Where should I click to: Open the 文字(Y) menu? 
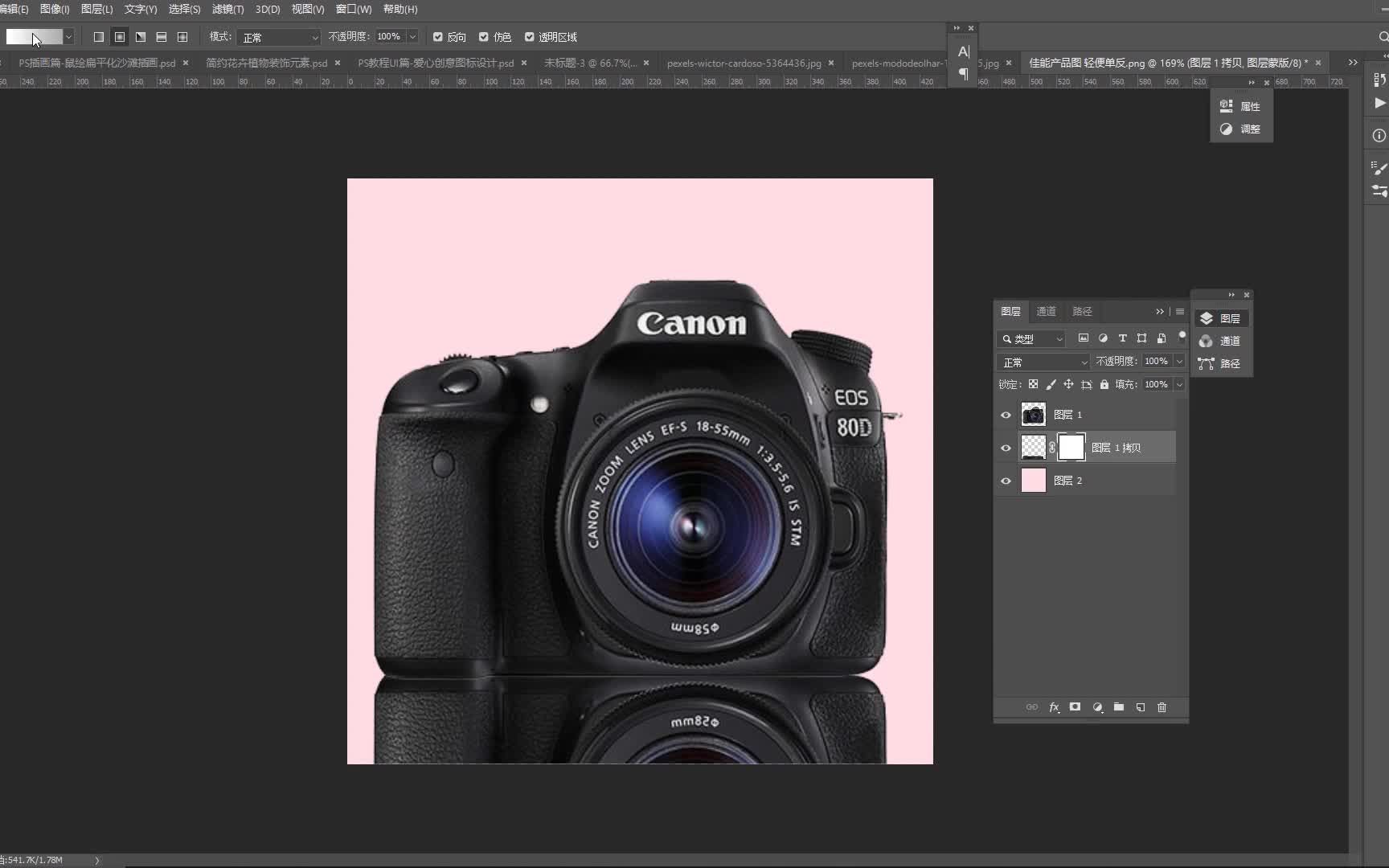click(141, 9)
